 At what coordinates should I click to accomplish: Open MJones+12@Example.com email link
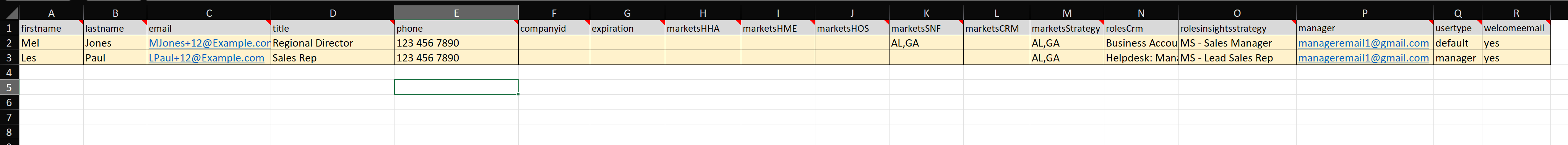click(x=209, y=43)
